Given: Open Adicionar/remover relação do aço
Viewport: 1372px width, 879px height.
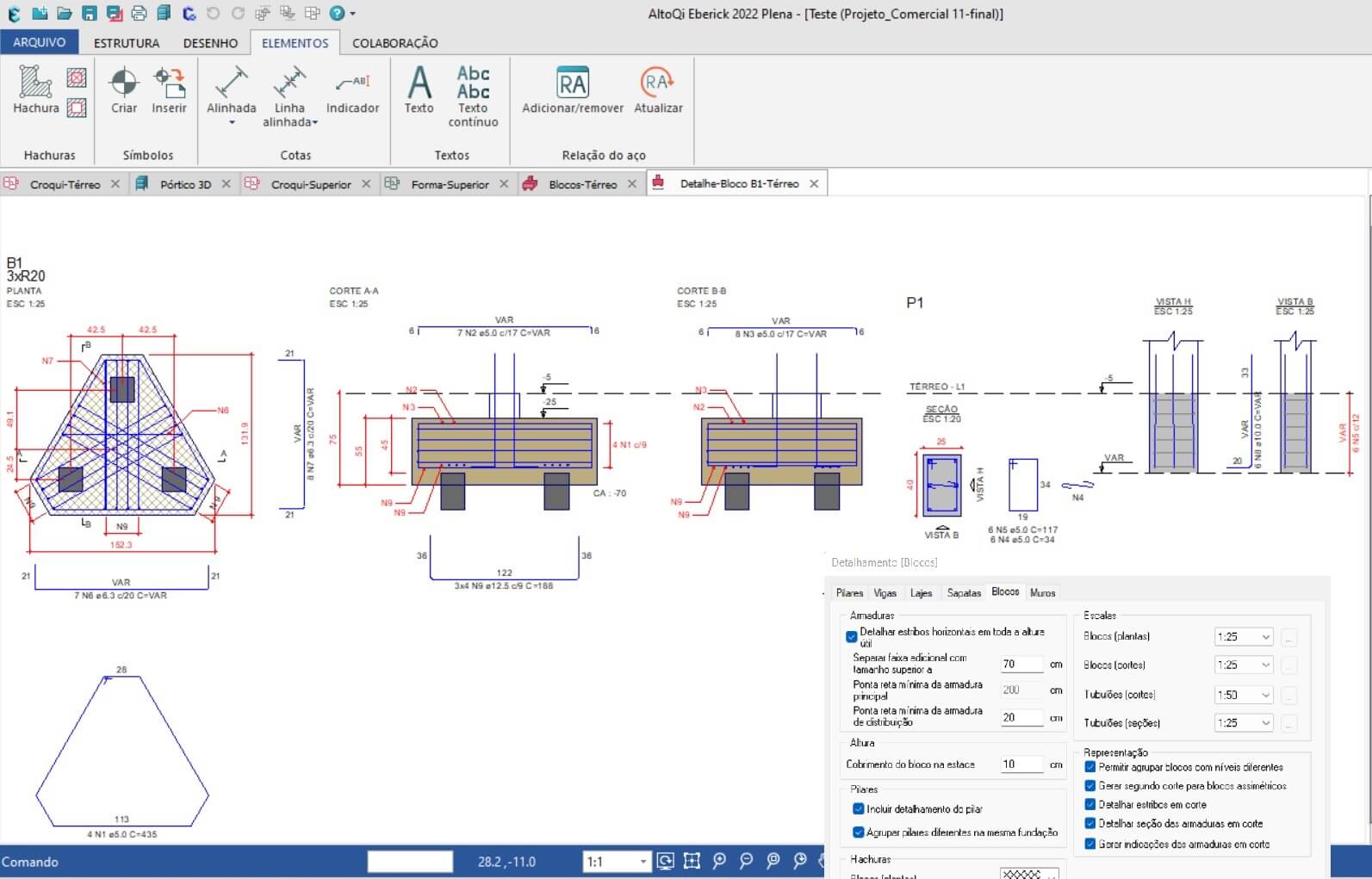Looking at the screenshot, I should click(x=573, y=90).
